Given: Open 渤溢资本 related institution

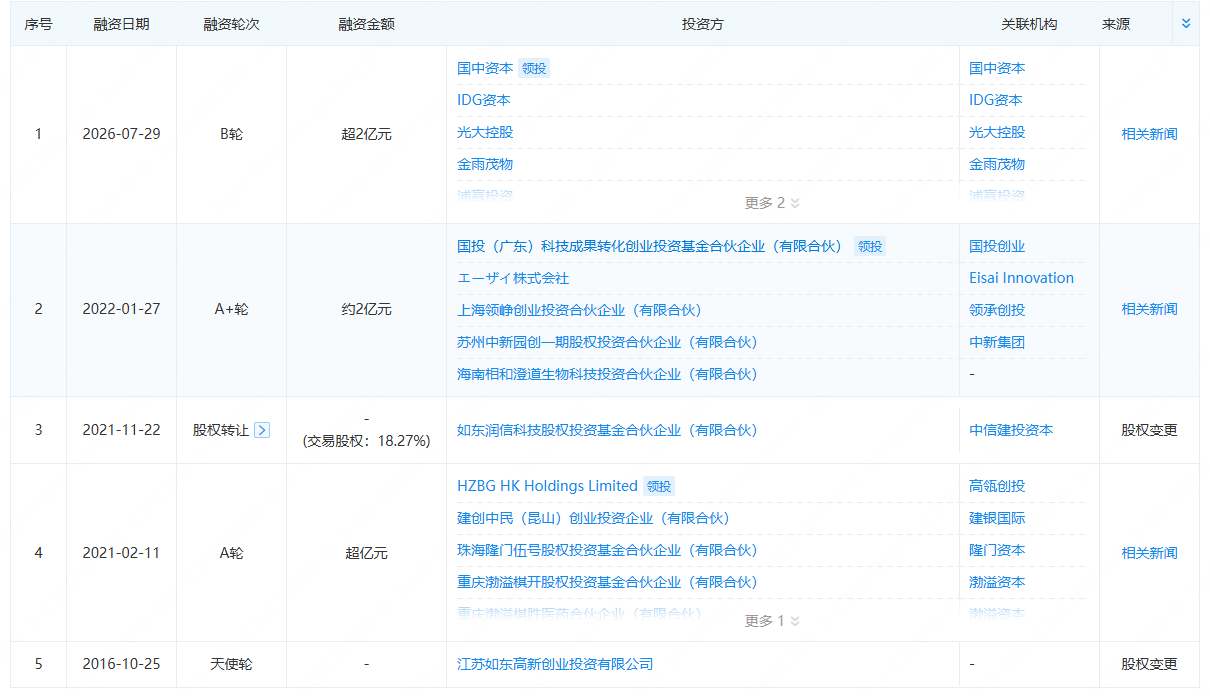Looking at the screenshot, I should click(997, 582).
